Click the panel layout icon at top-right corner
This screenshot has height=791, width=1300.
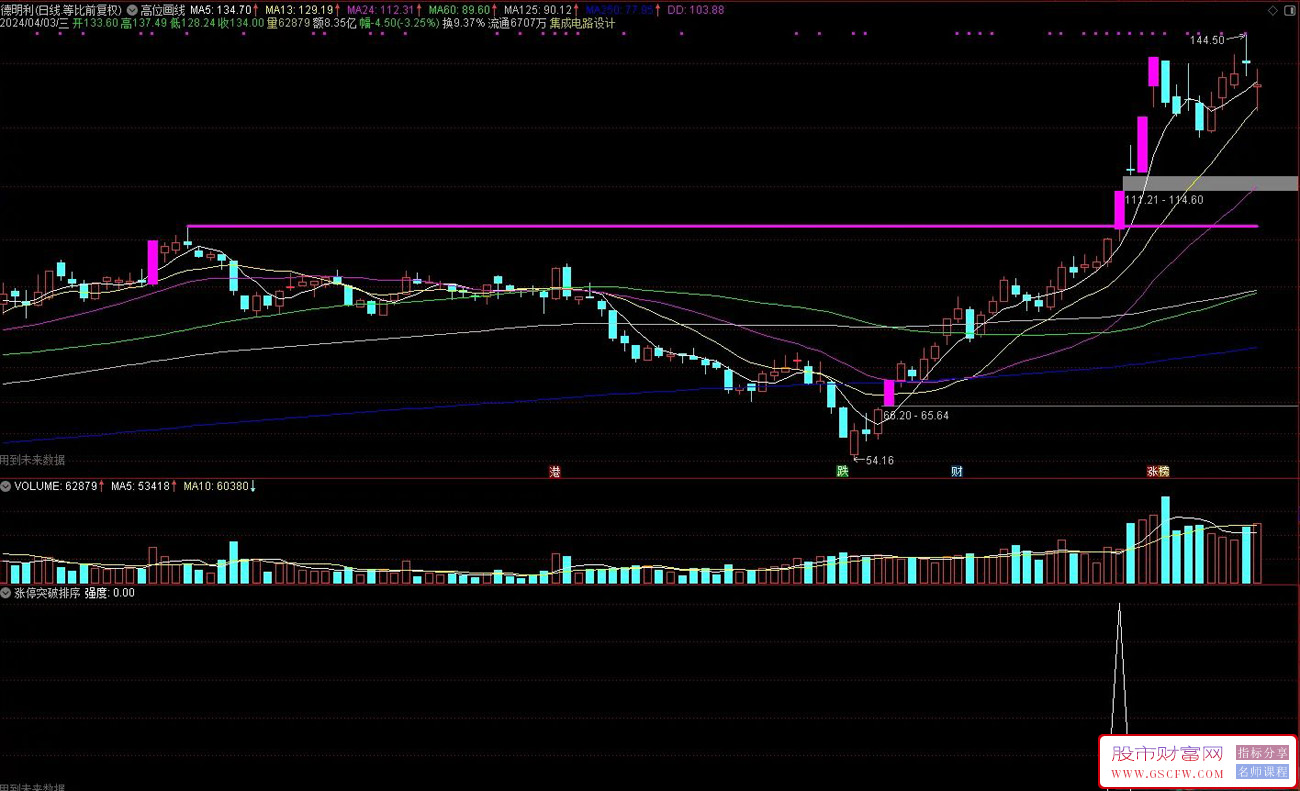(x=1288, y=10)
